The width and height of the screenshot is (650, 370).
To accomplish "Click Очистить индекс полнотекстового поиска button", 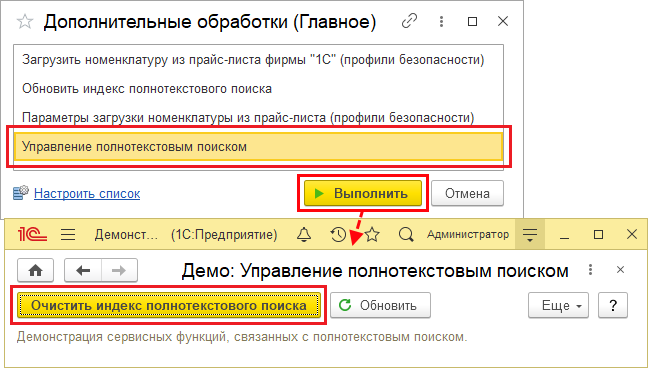I will click(x=169, y=305).
